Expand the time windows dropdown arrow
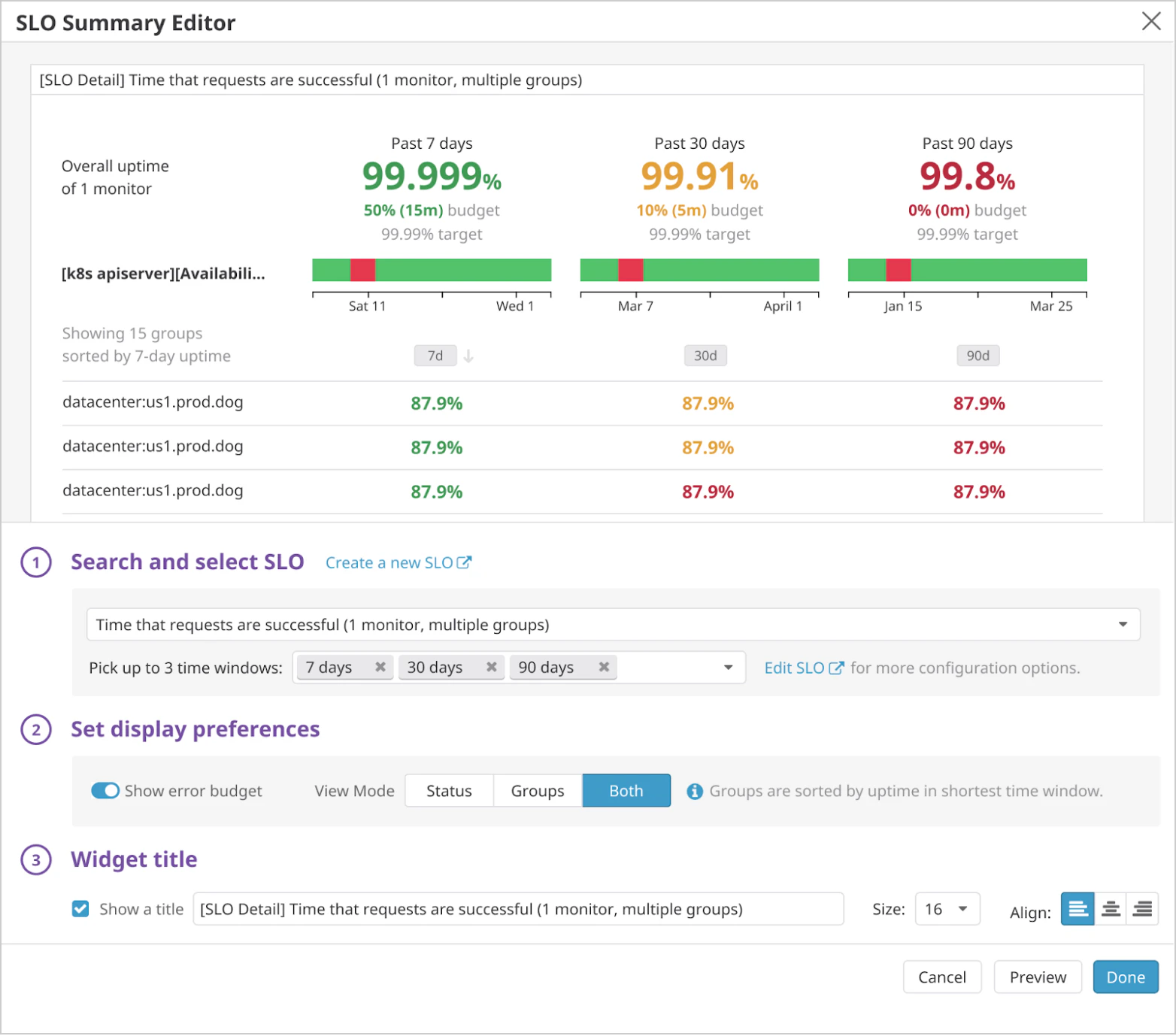Viewport: 1176px width, 1036px height. pos(728,668)
